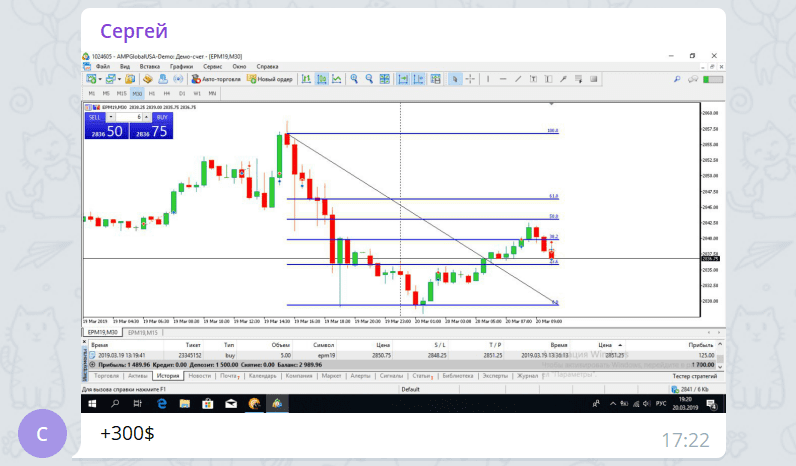Switch to the D1 timeframe
796x466 pixels.
[x=182, y=93]
